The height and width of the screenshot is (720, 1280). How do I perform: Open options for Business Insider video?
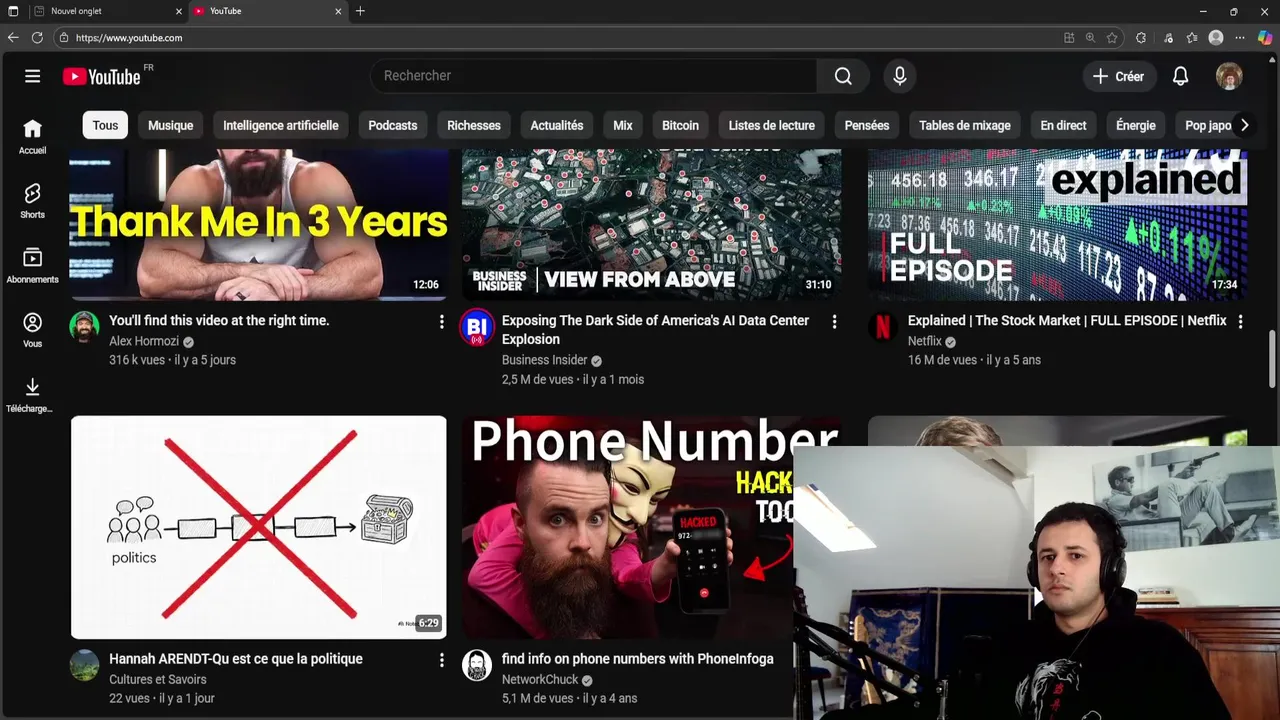click(834, 321)
